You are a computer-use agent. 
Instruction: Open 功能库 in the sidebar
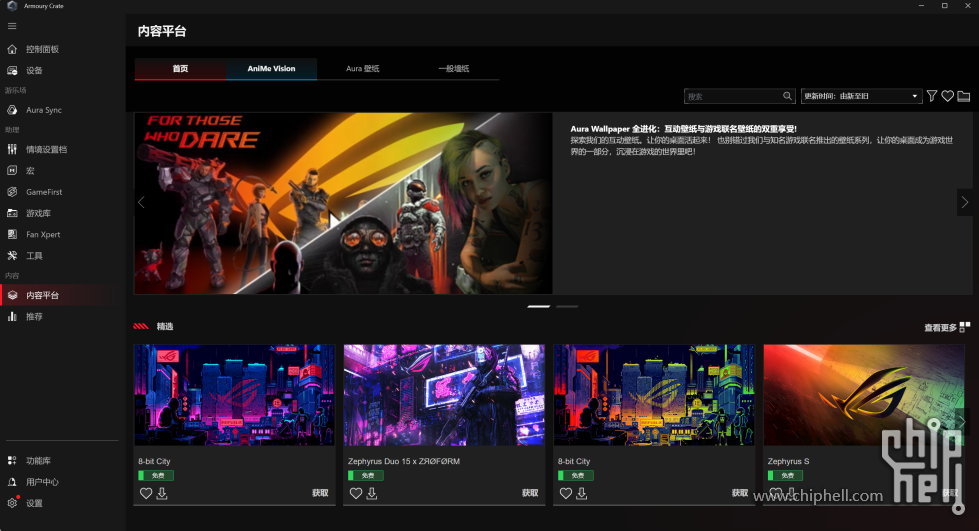tap(38, 460)
